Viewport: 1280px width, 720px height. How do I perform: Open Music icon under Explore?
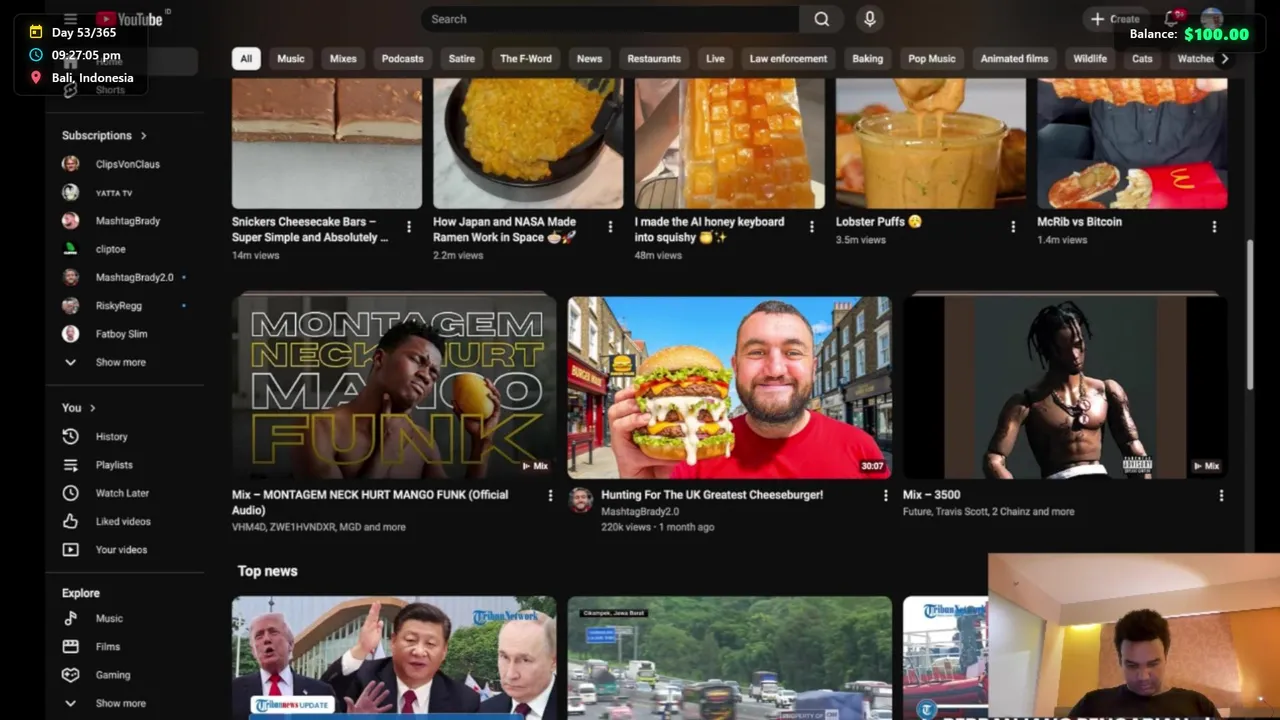coord(70,618)
